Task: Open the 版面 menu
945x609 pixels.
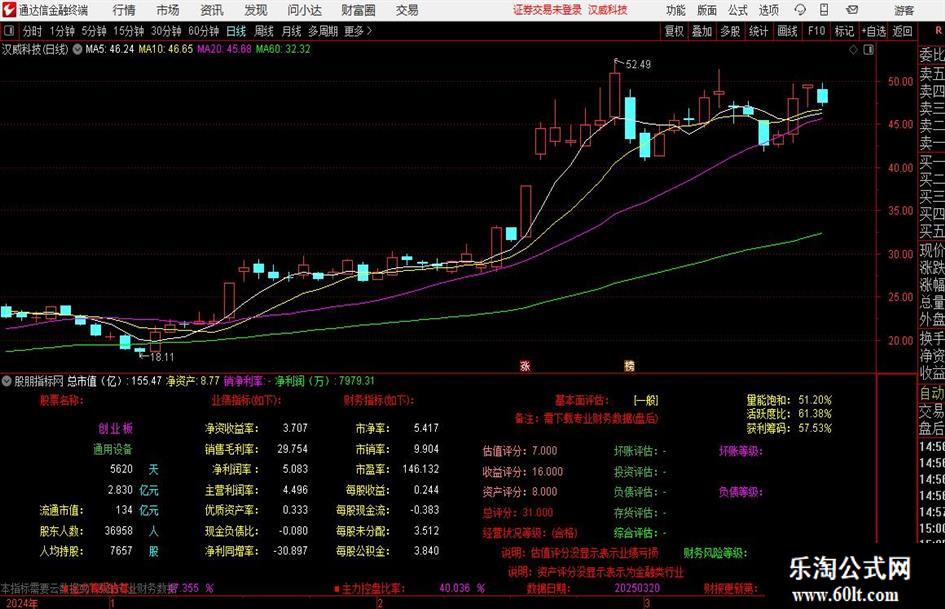Action: [x=706, y=10]
